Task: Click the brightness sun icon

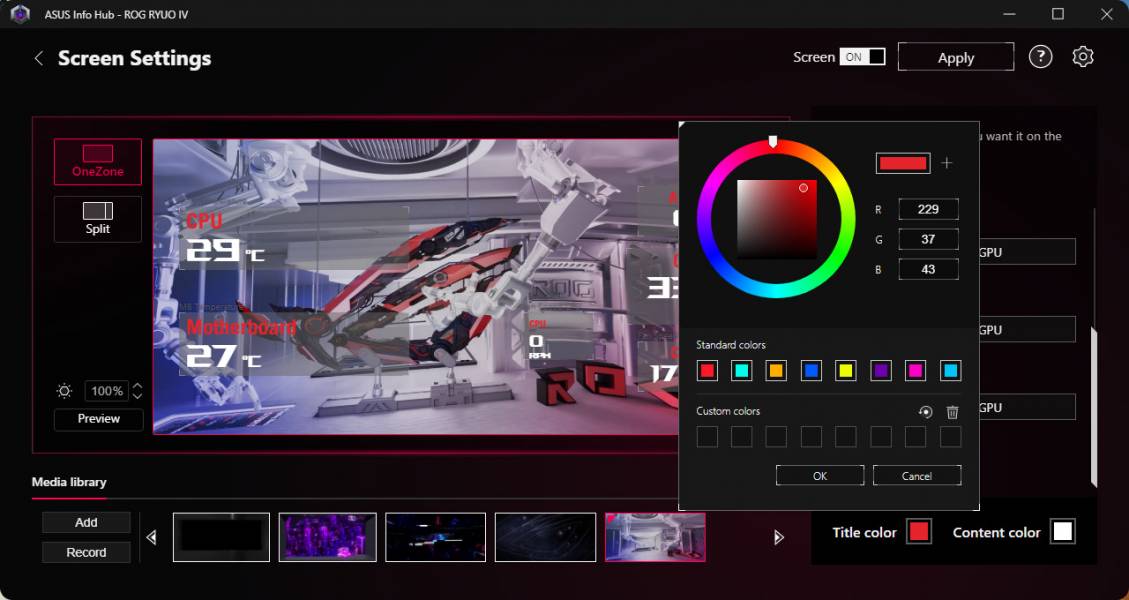Action: tap(62, 390)
